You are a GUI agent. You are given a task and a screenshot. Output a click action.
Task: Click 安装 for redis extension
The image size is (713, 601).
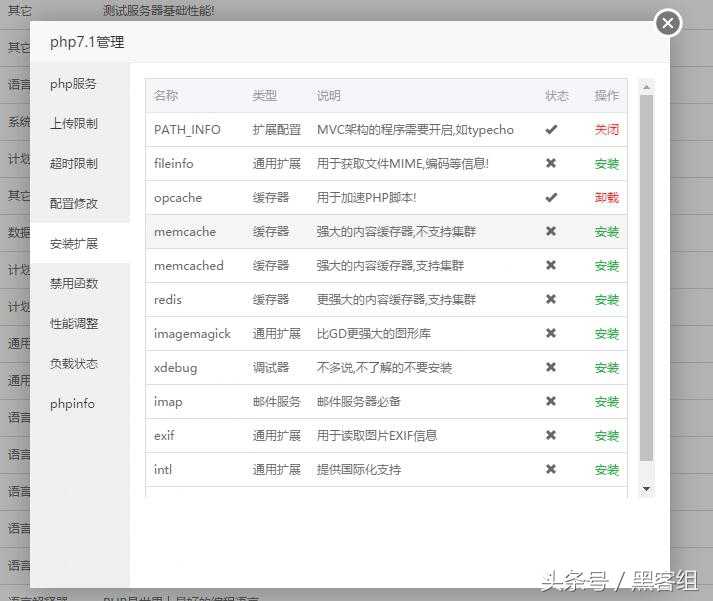click(x=607, y=300)
